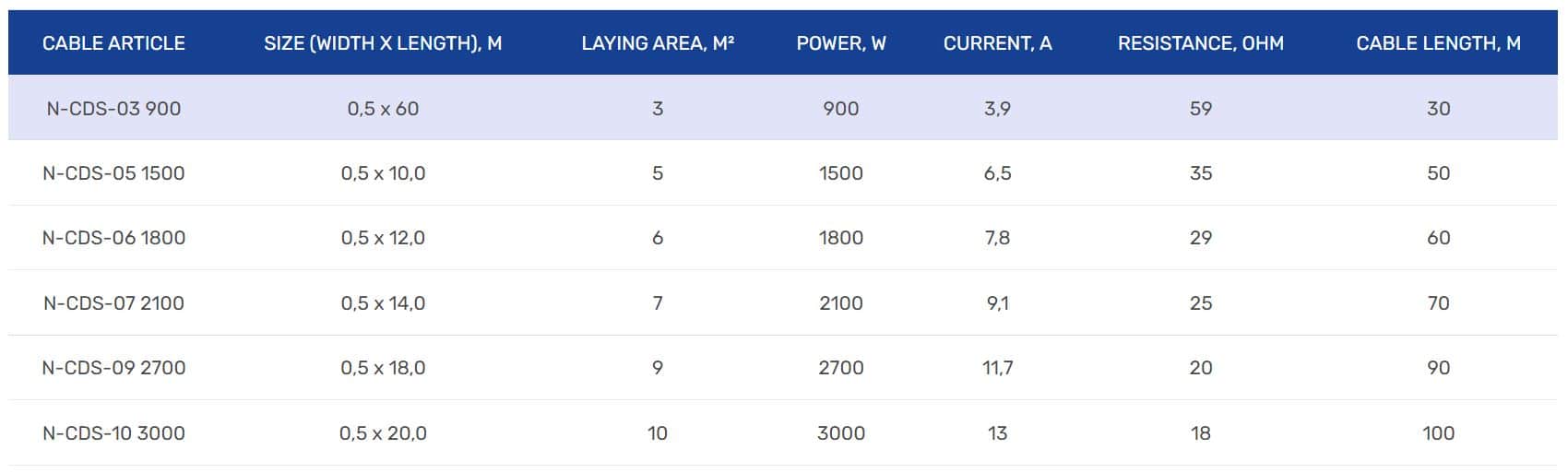Click the size cell 0,5 x 20,0
Image resolution: width=1568 pixels, height=473 pixels.
coord(383,433)
